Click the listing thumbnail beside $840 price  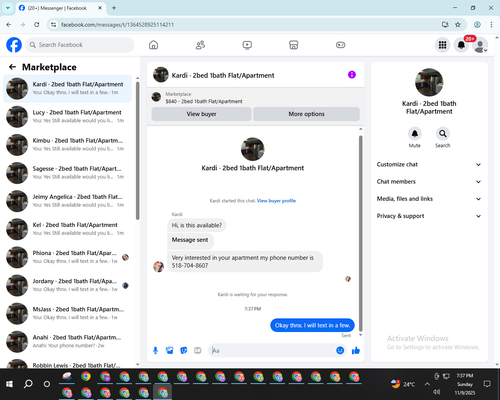click(x=156, y=97)
